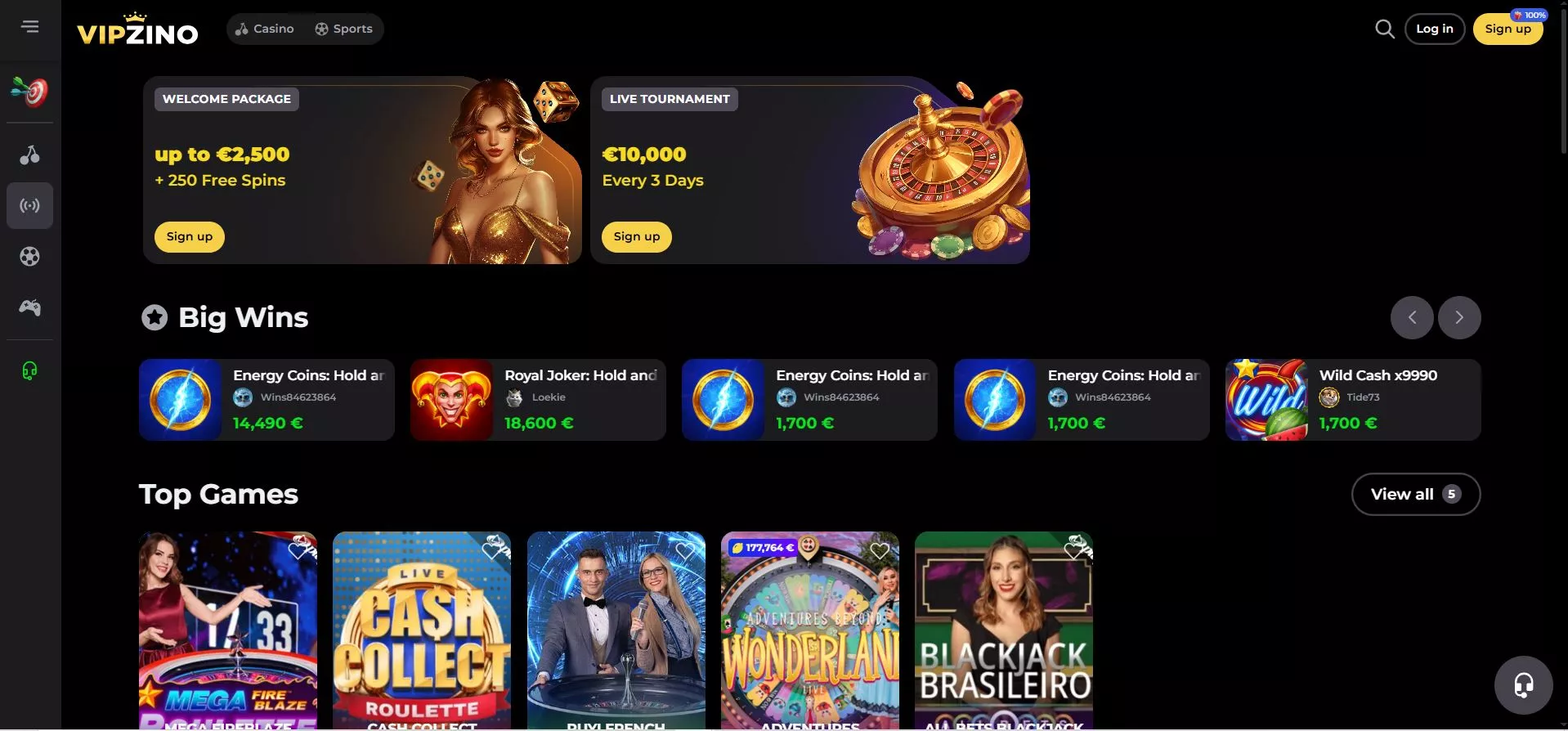This screenshot has height=731, width=1568.
Task: Show previous Big Wins with the left arrow
Action: pos(1412,317)
